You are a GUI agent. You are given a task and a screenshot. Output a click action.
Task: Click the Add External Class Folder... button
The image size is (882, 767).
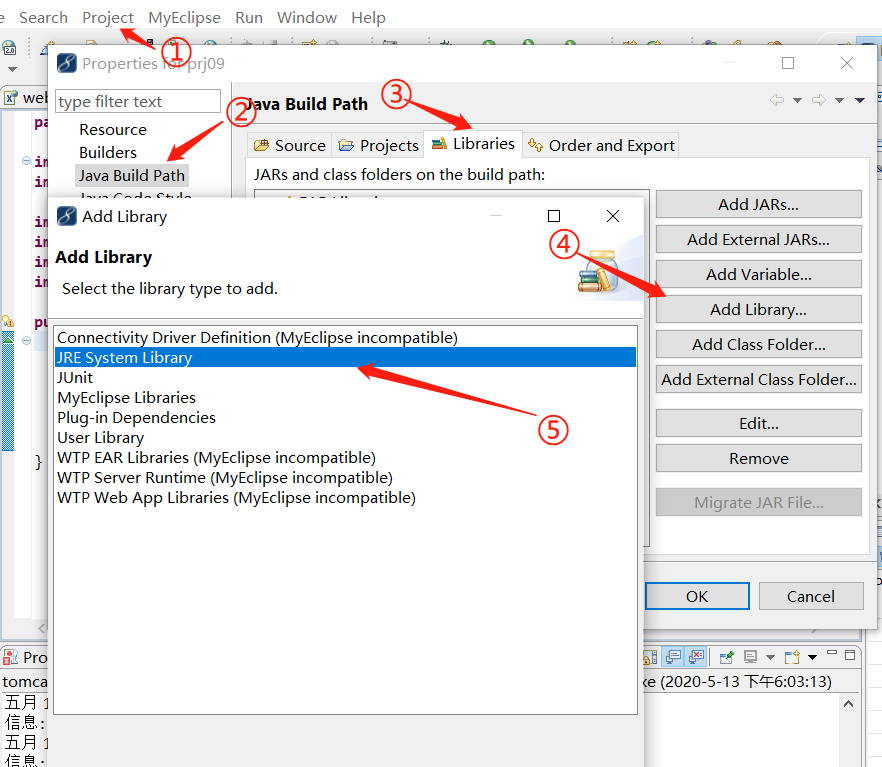pyautogui.click(x=758, y=380)
